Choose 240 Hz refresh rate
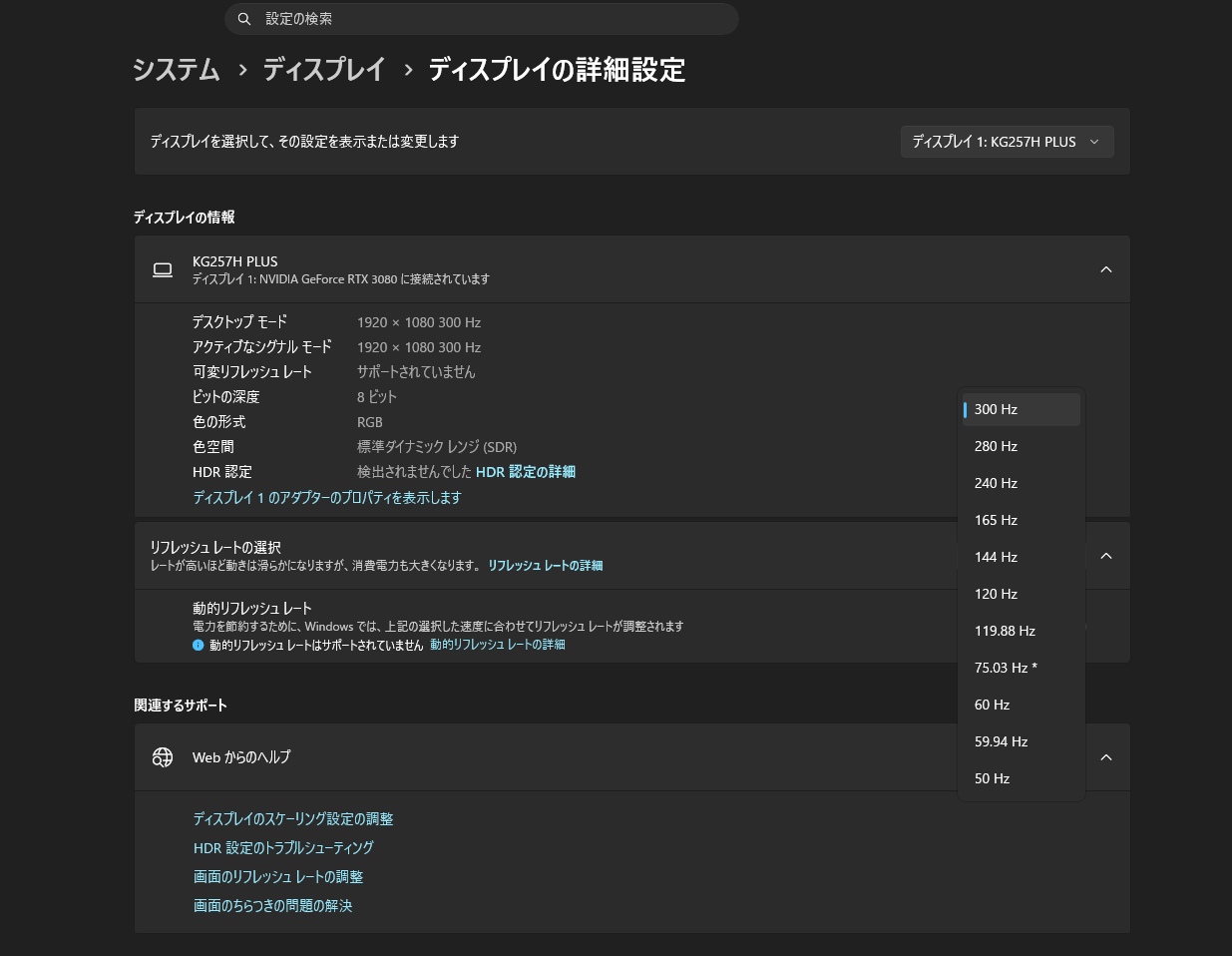Image resolution: width=1232 pixels, height=956 pixels. 1021,483
